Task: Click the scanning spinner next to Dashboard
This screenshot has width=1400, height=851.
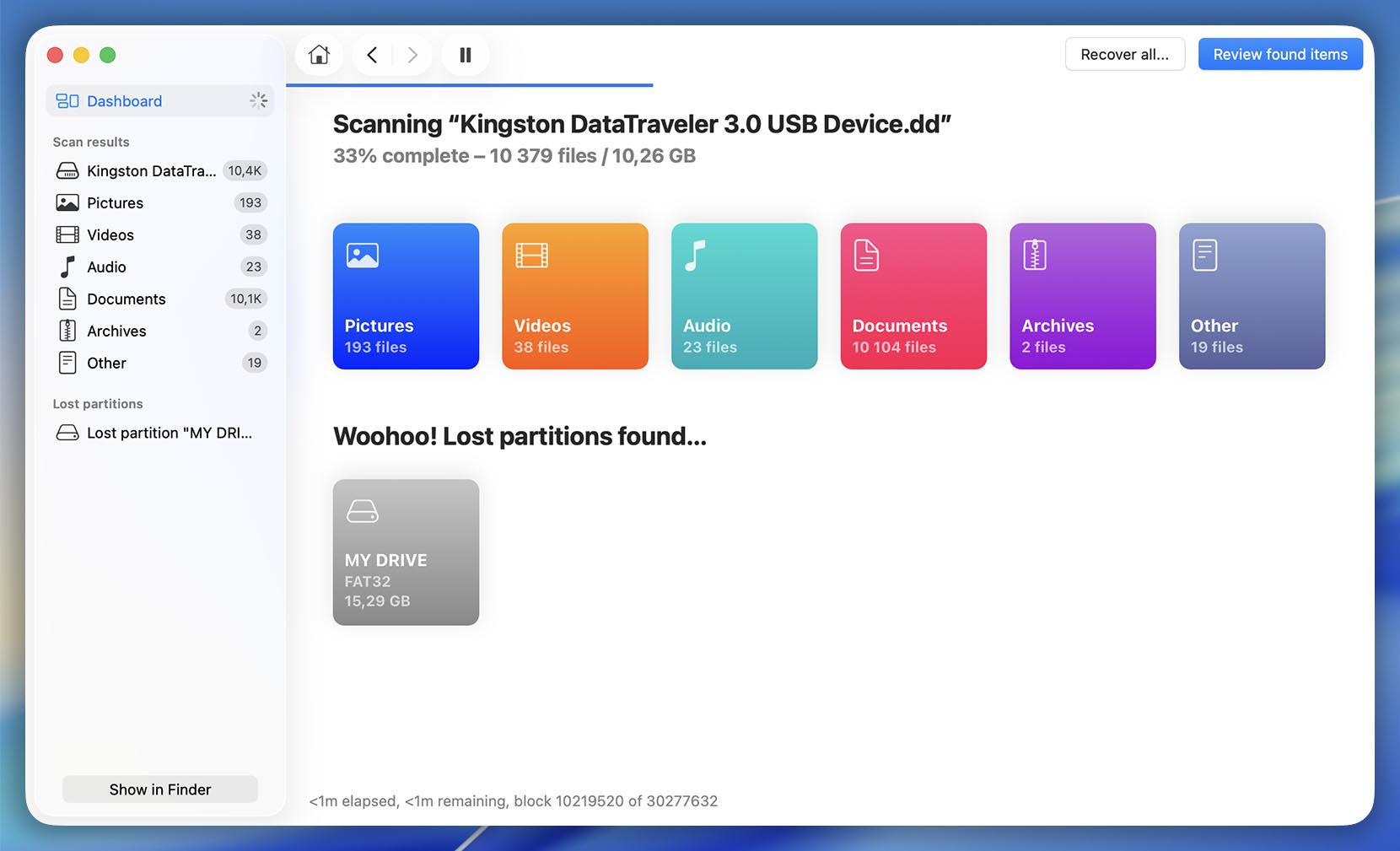Action: point(258,100)
